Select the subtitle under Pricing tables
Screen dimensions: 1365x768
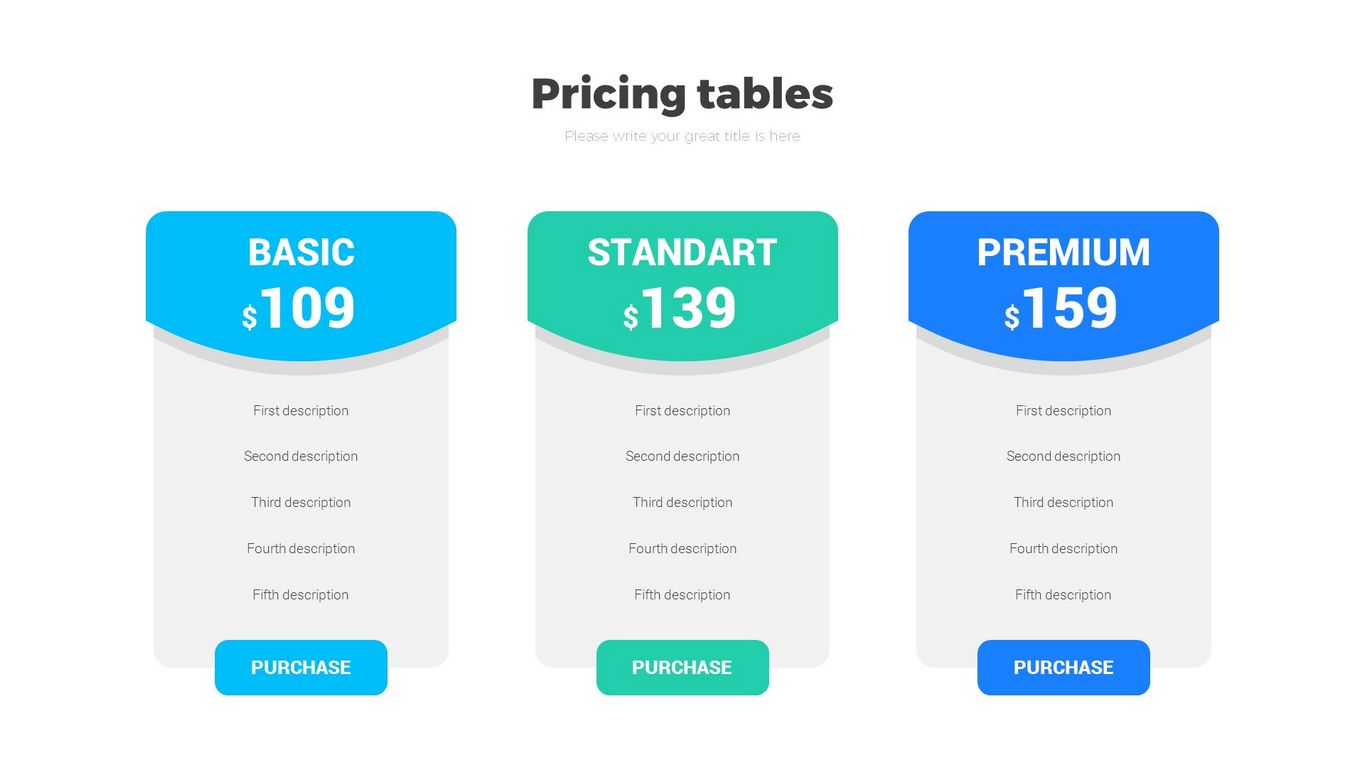[x=682, y=136]
